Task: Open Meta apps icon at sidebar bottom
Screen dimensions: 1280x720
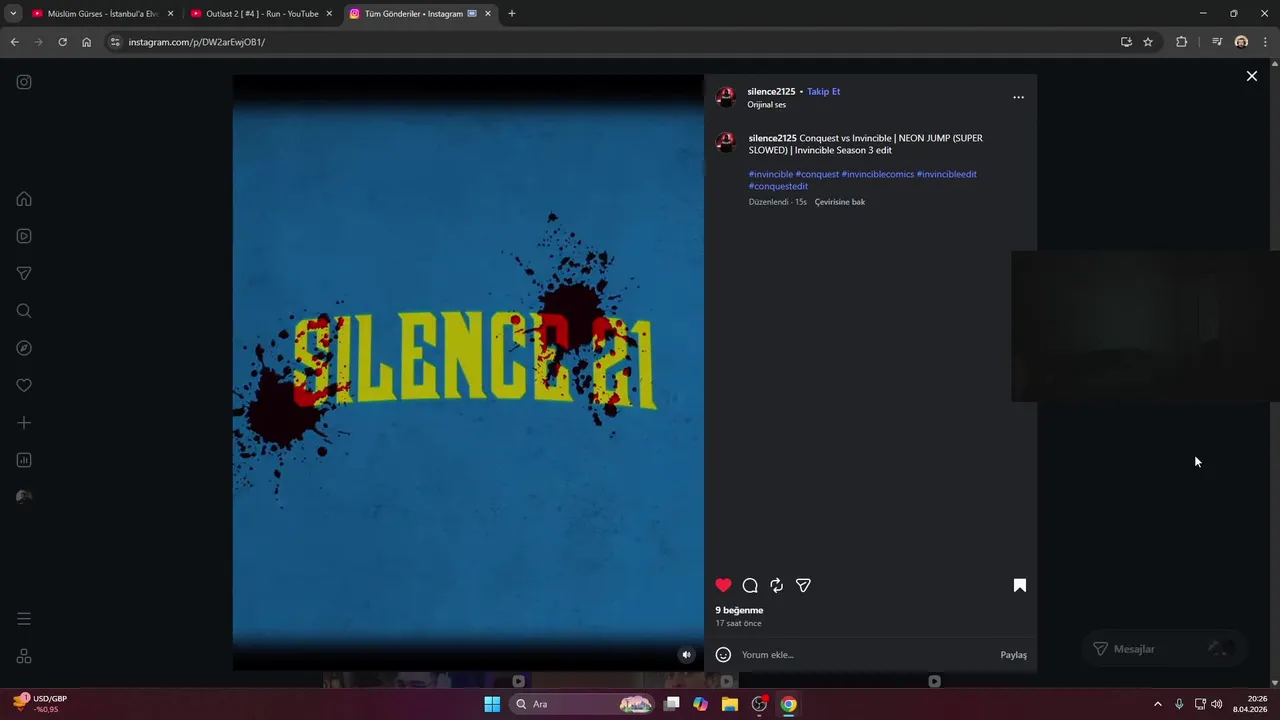Action: 24,656
